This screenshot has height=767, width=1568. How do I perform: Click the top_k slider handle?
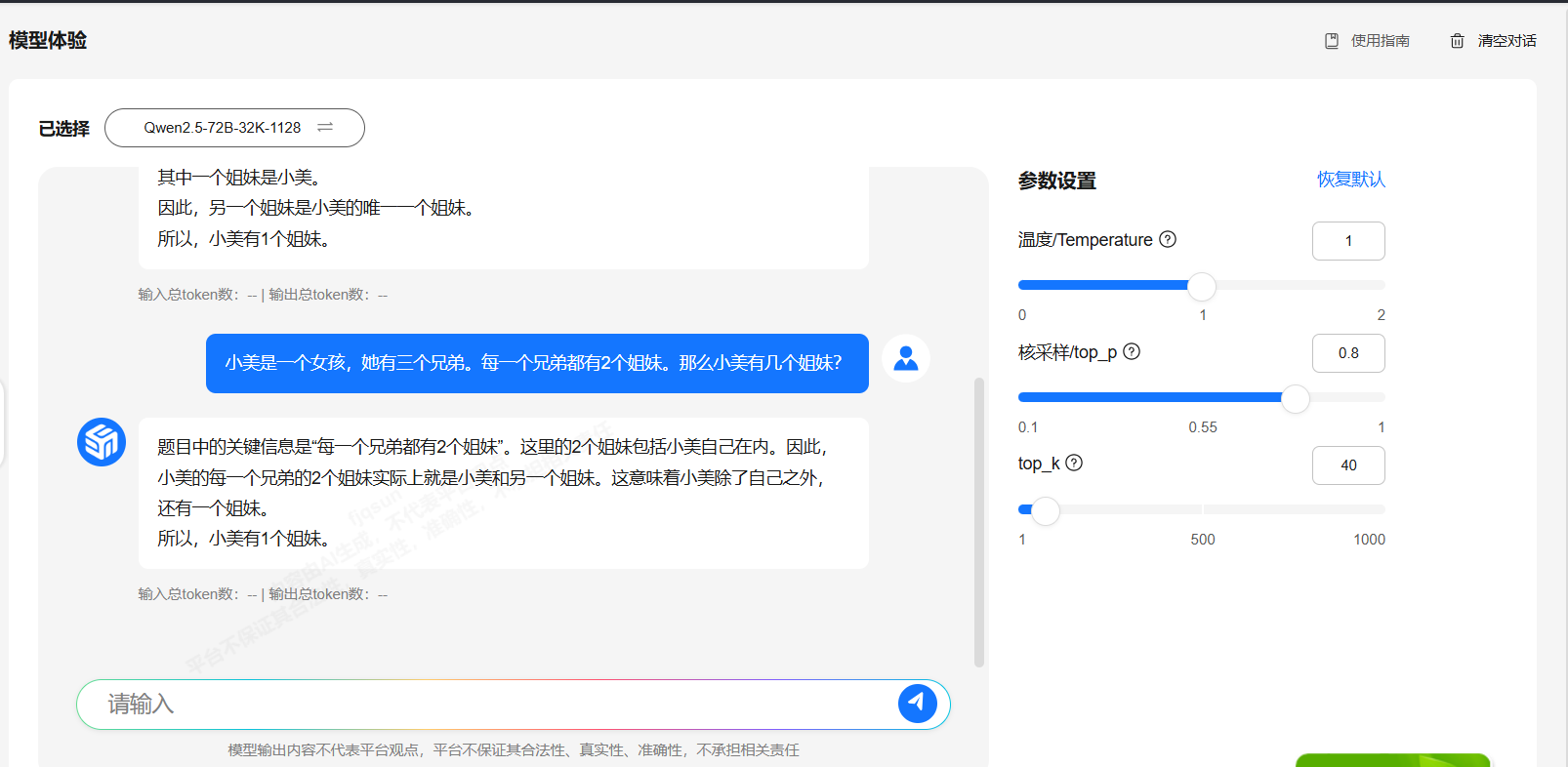1046,510
